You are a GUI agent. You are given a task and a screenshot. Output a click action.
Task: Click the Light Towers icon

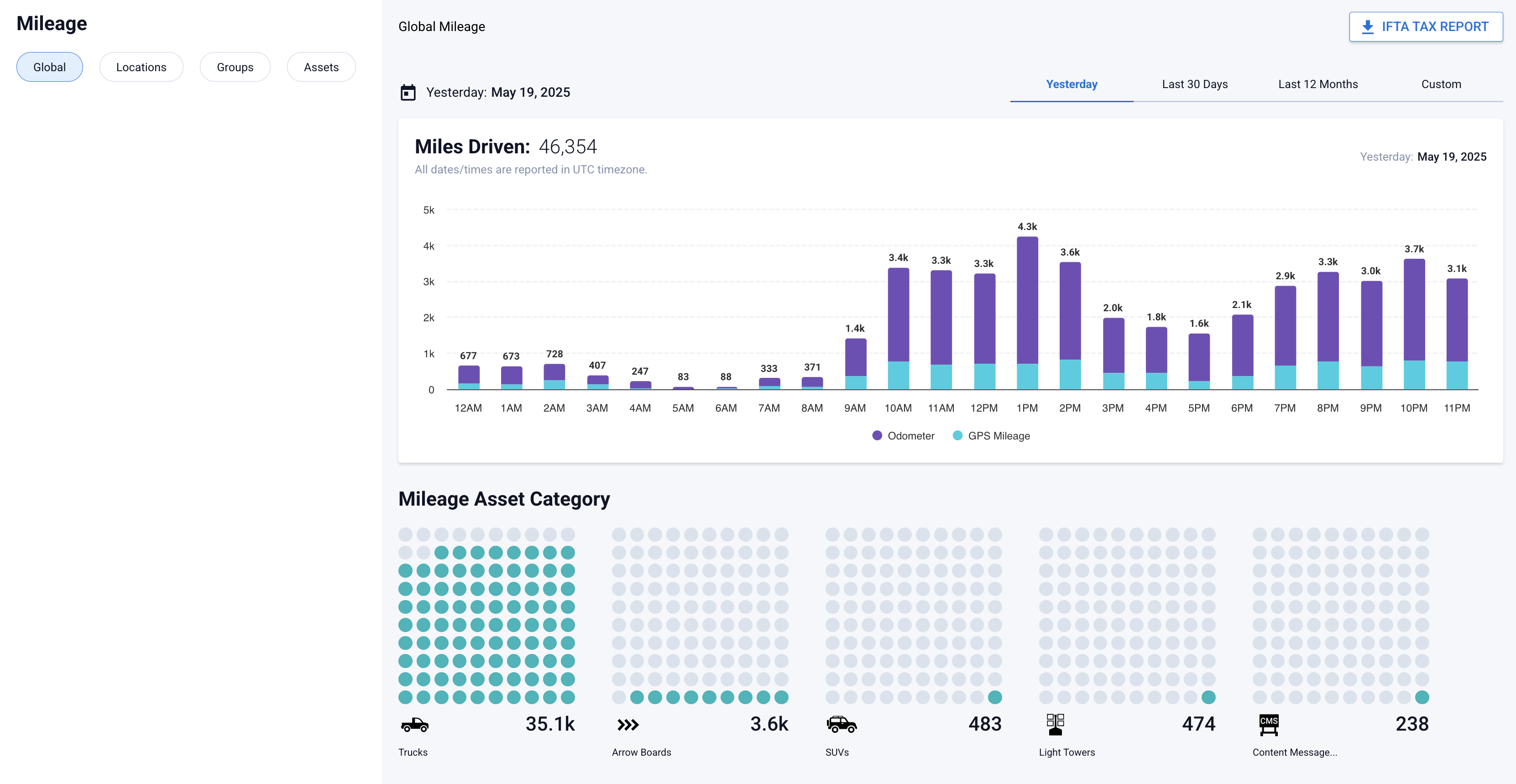click(x=1055, y=724)
